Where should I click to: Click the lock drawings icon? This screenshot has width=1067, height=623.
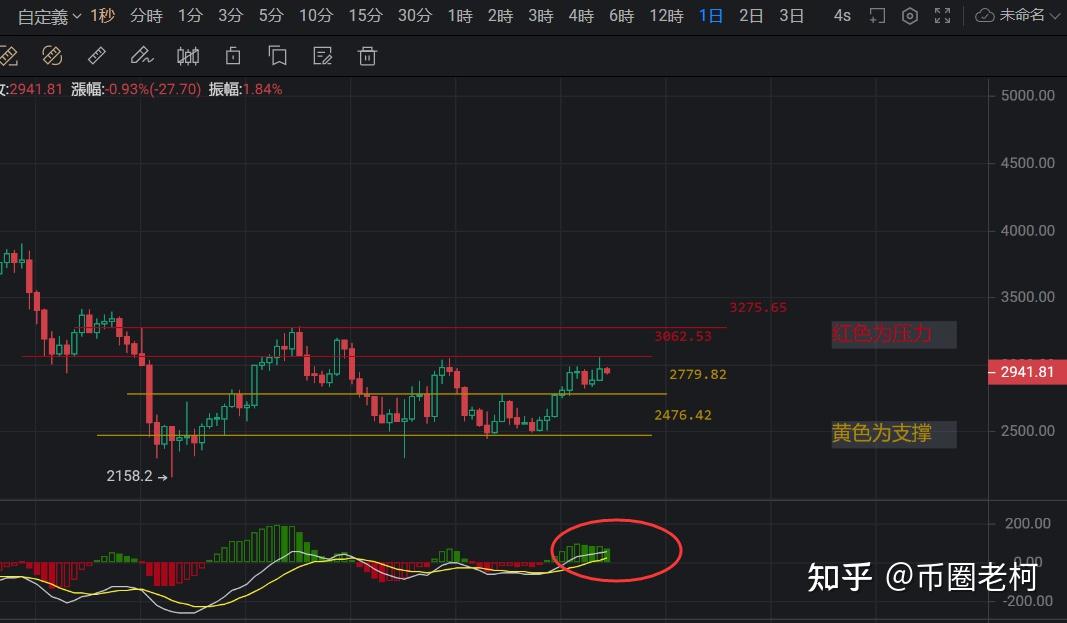click(233, 56)
